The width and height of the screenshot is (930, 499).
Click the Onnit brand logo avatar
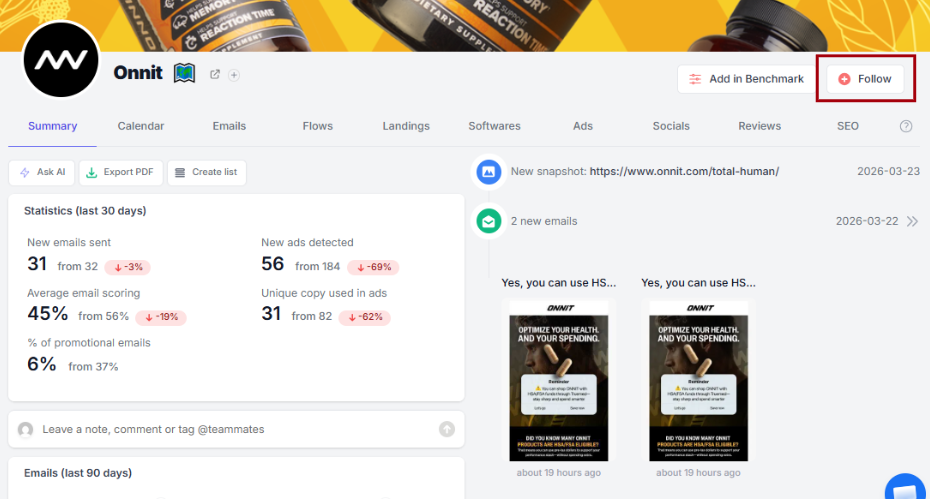point(60,59)
